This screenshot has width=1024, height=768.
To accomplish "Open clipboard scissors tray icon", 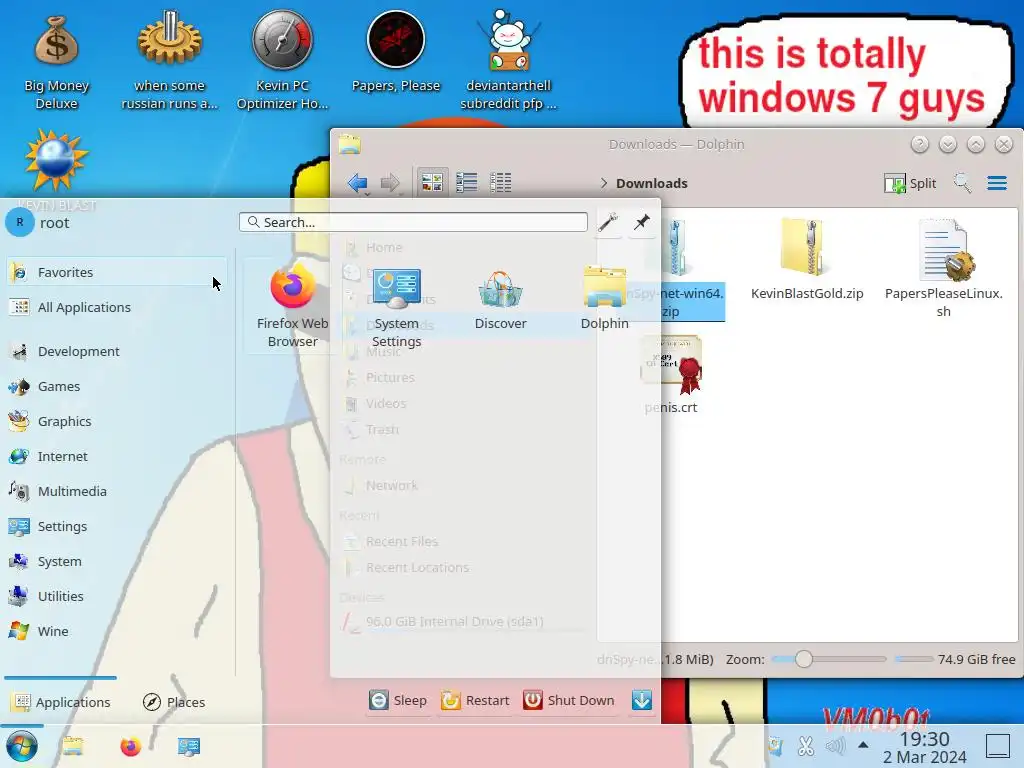I will point(806,746).
